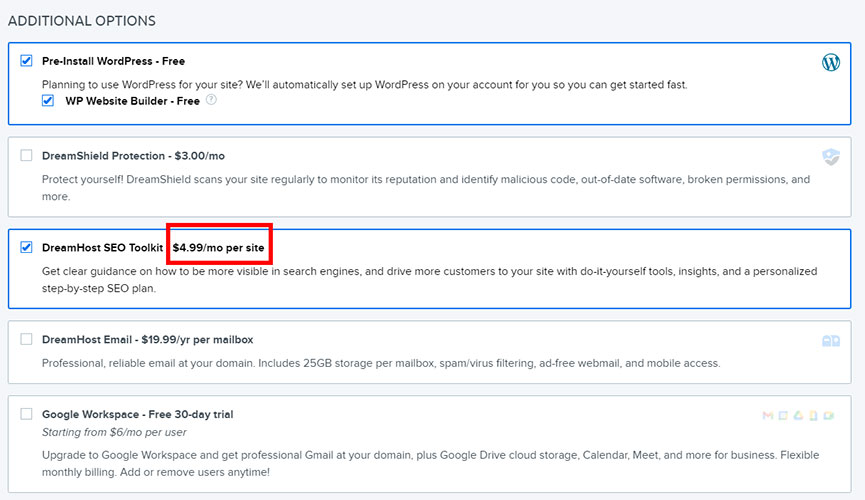Tick the Google Workspace checkbox
The height and width of the screenshot is (500, 865).
[26, 413]
